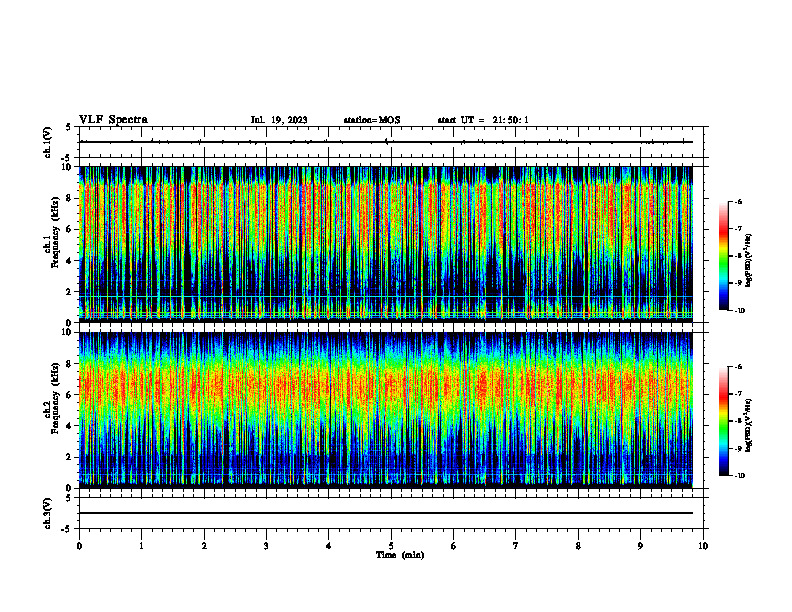This screenshot has width=792, height=612.
Task: Click the ch.1 spectrogram plot area
Action: (386, 244)
